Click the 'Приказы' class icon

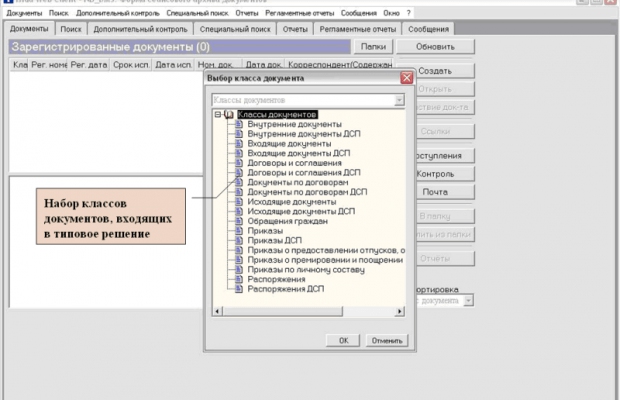click(240, 230)
